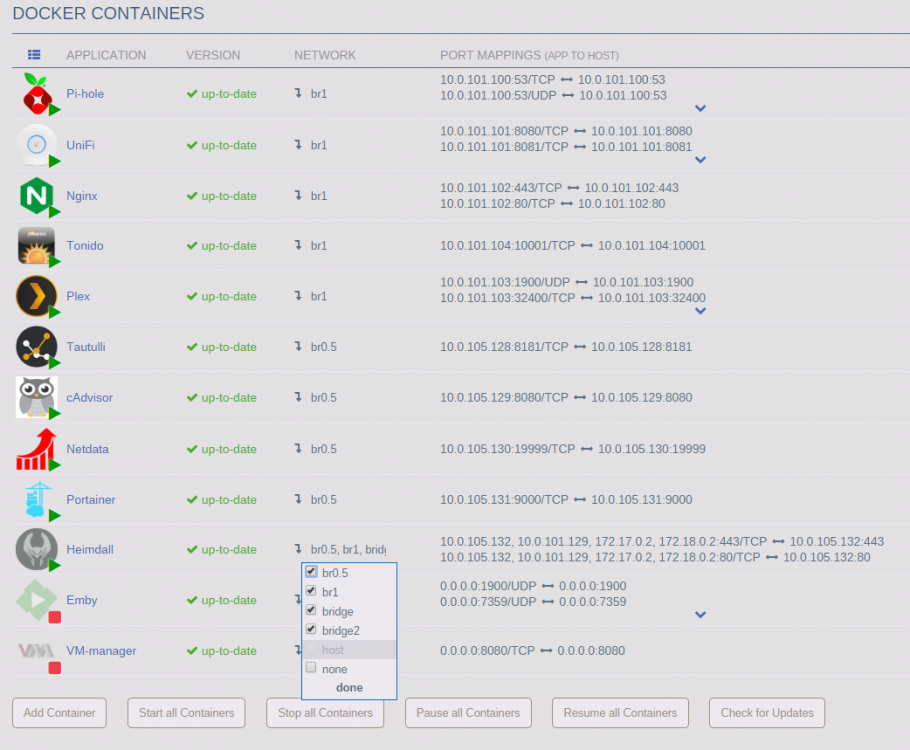This screenshot has width=910, height=750.
Task: Uncheck the bridge2 network checkbox
Action: click(x=311, y=629)
